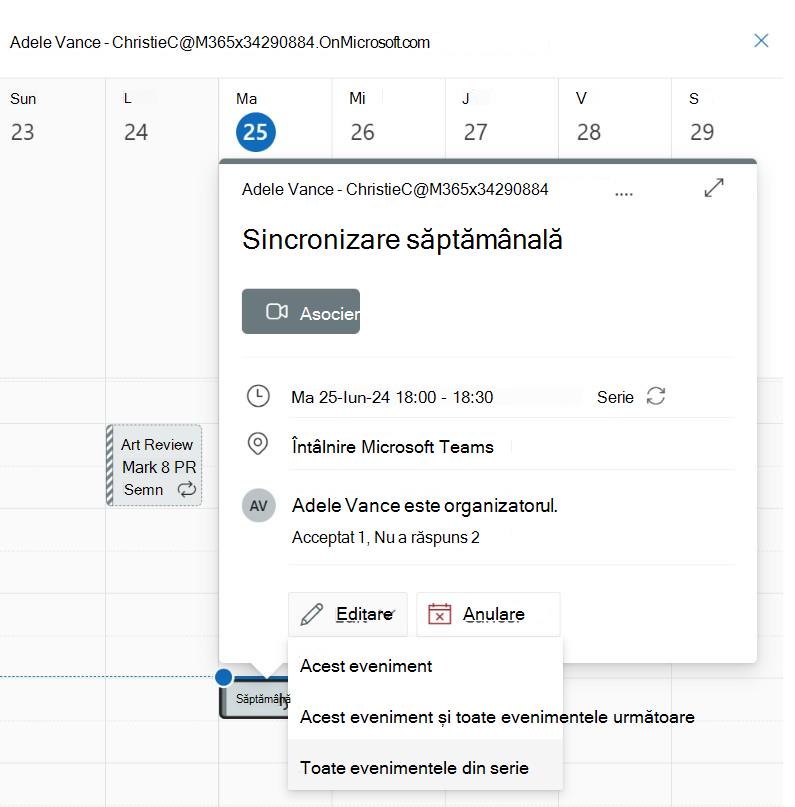The height and width of the screenshot is (807, 795).
Task: Open responses summary 'Acceptat 1, Nu a răspuns 2'
Action: point(385,537)
